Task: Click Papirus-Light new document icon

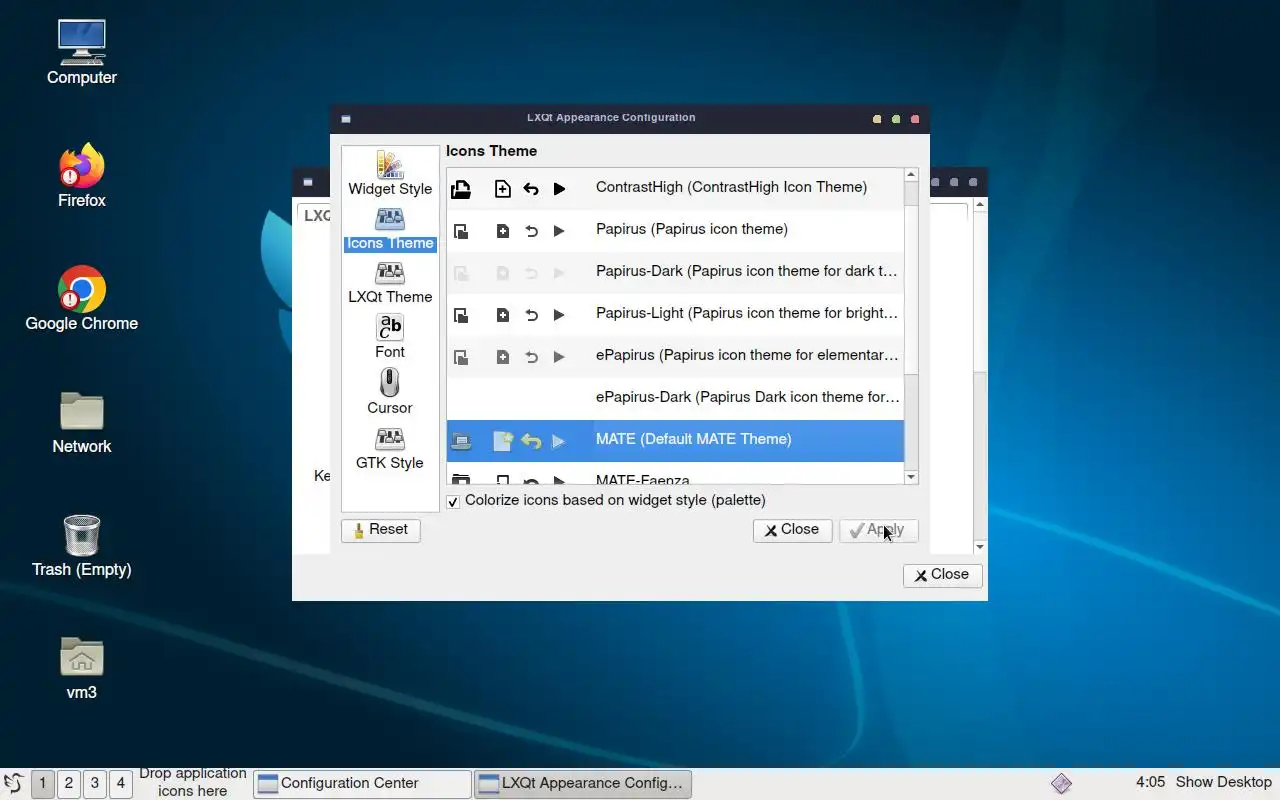Action: [x=503, y=315]
